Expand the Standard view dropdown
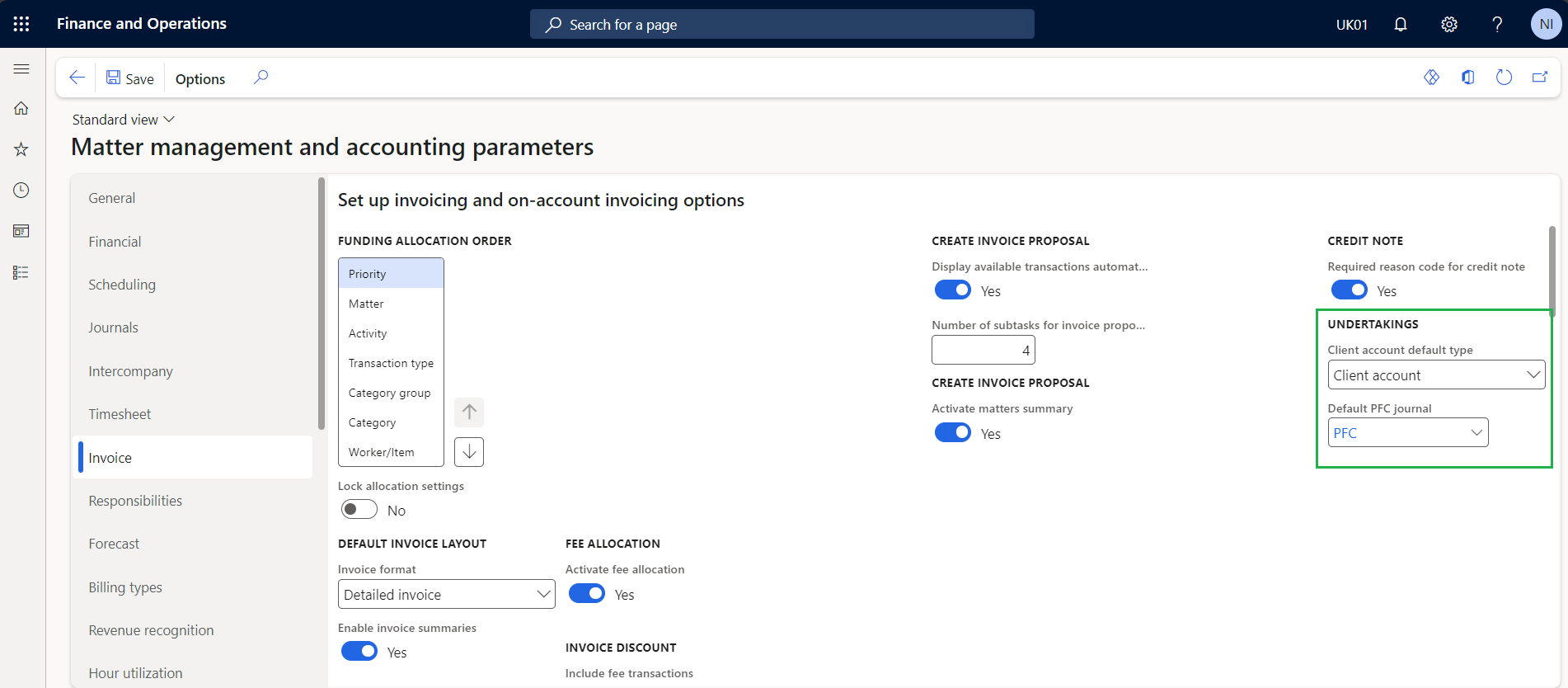The image size is (1568, 688). (124, 120)
